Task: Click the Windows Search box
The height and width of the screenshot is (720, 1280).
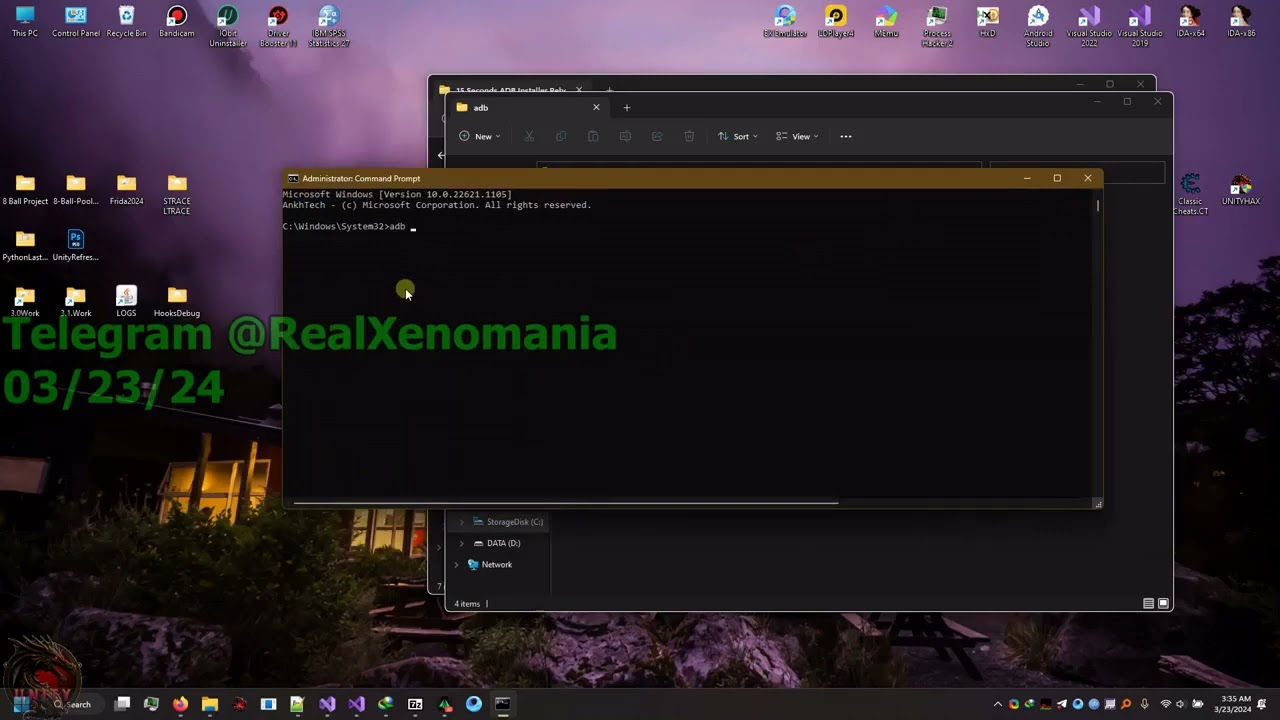Action: pos(75,704)
